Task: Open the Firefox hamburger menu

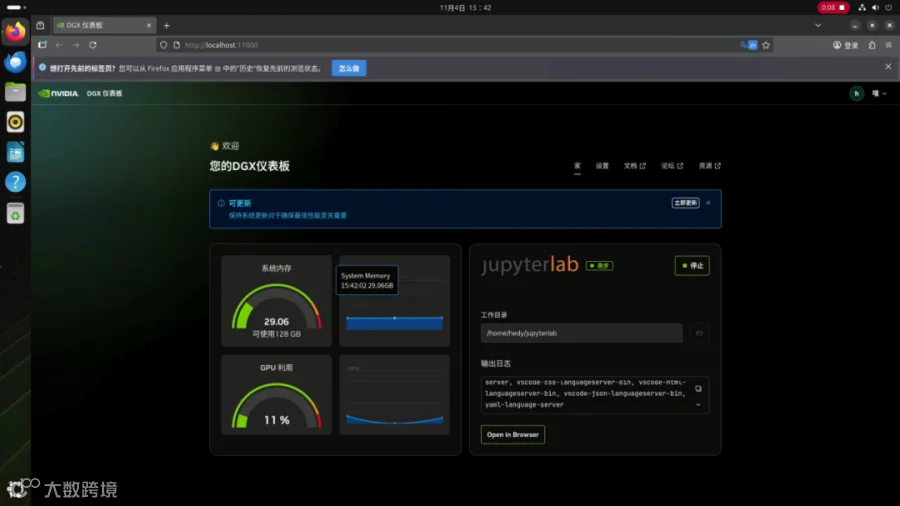Action: (889, 45)
